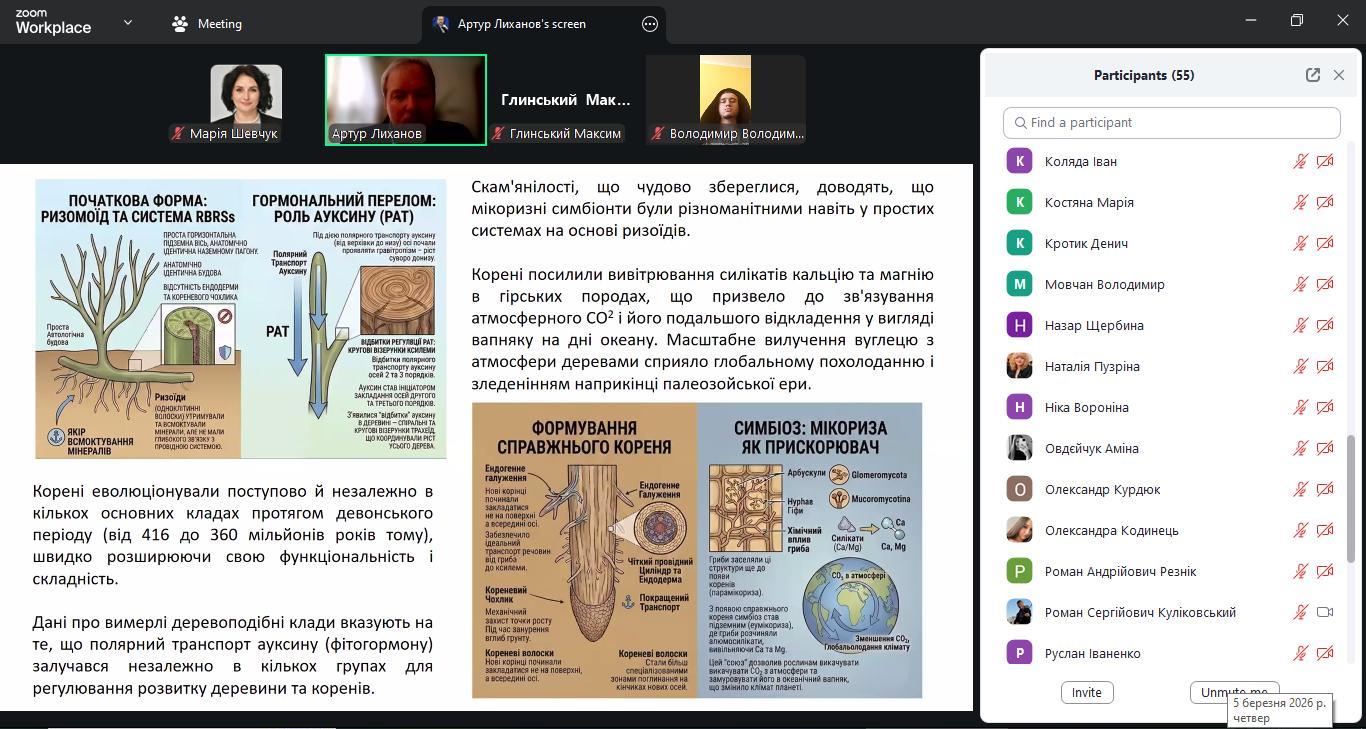
Task: Click the slide paragraph starting "Корені еволюціонували поступово"
Action: click(x=233, y=535)
